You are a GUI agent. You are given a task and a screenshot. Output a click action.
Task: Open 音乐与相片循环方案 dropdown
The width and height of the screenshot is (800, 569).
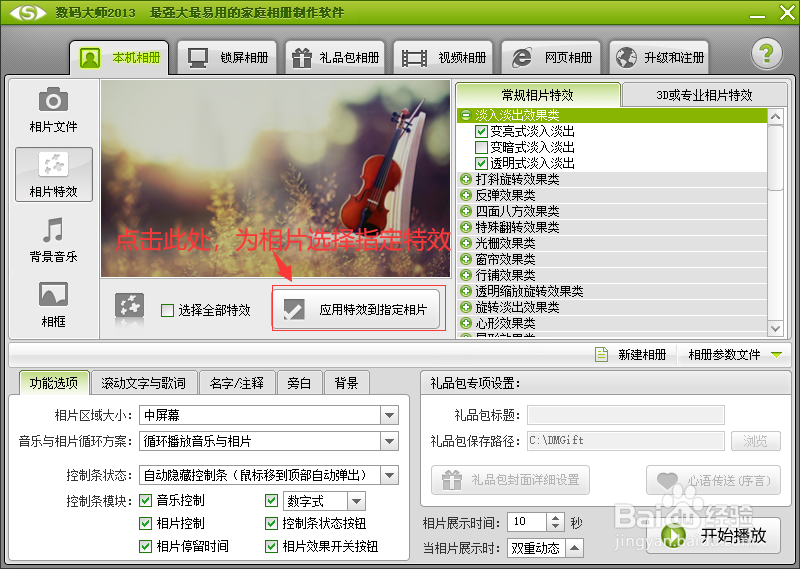point(389,441)
